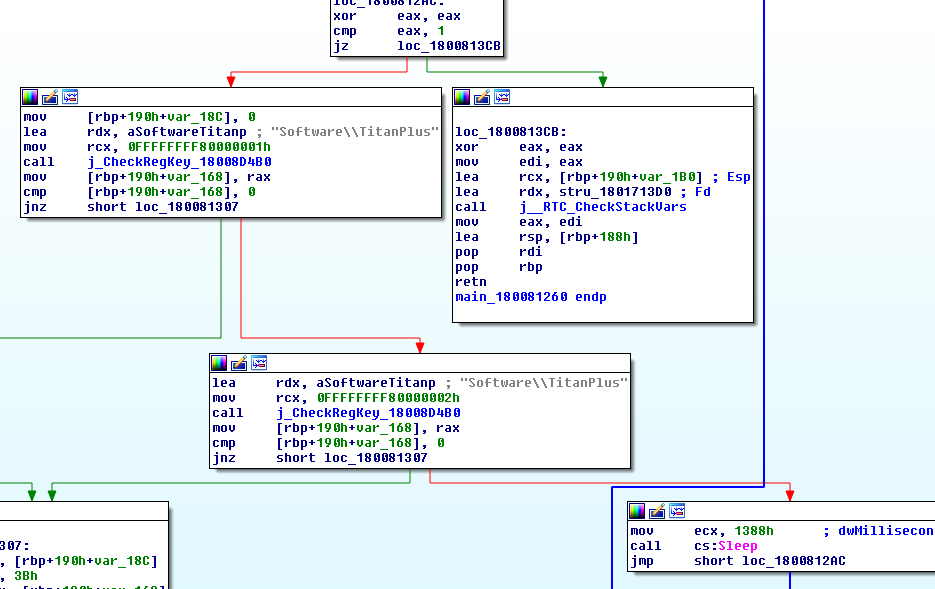Click cmp eax, 1 instruction
This screenshot has width=935, height=589.
[389, 31]
